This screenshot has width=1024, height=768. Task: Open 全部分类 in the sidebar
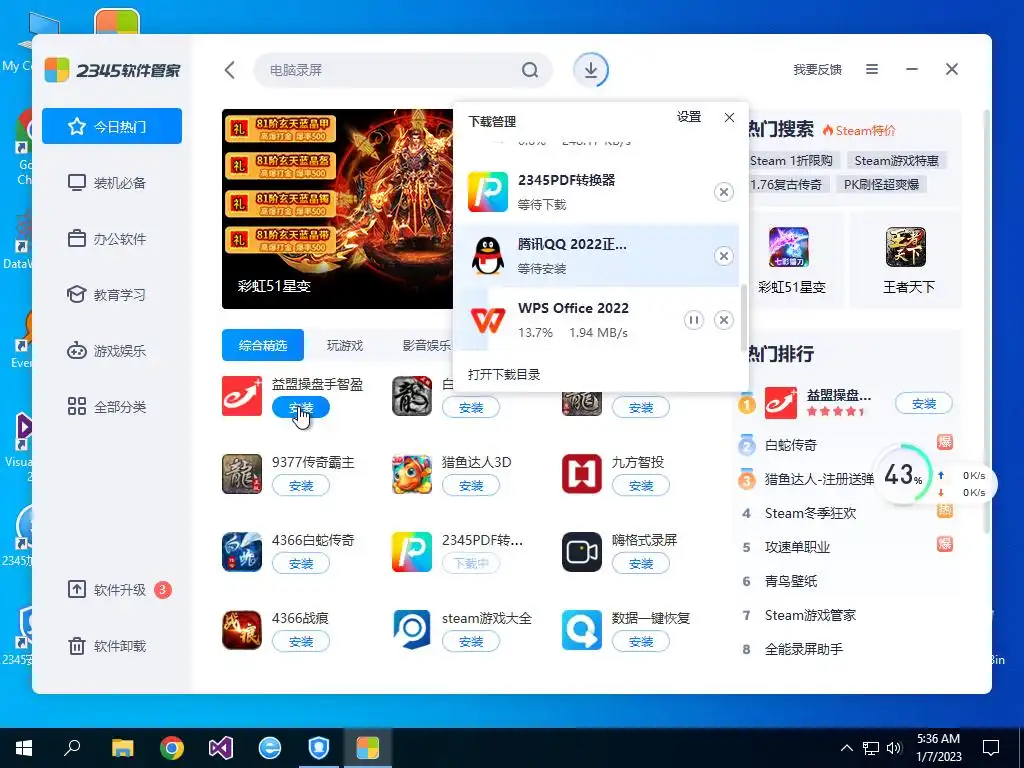pyautogui.click(x=112, y=407)
